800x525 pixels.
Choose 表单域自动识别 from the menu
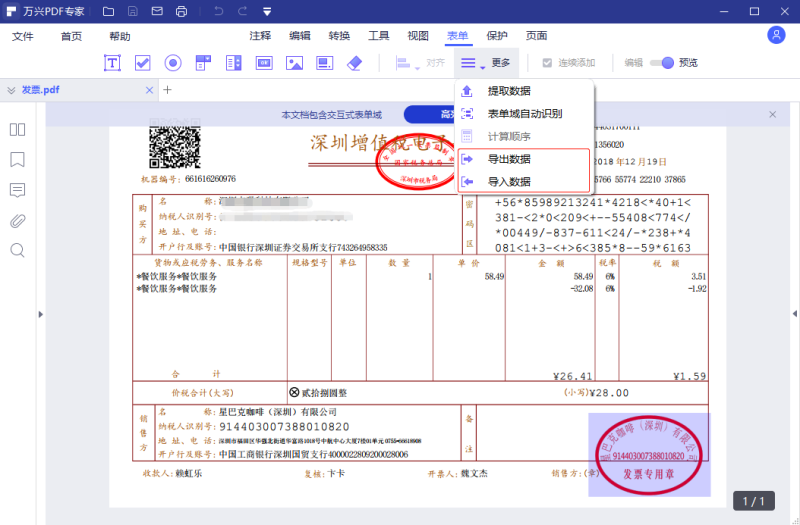(x=524, y=114)
